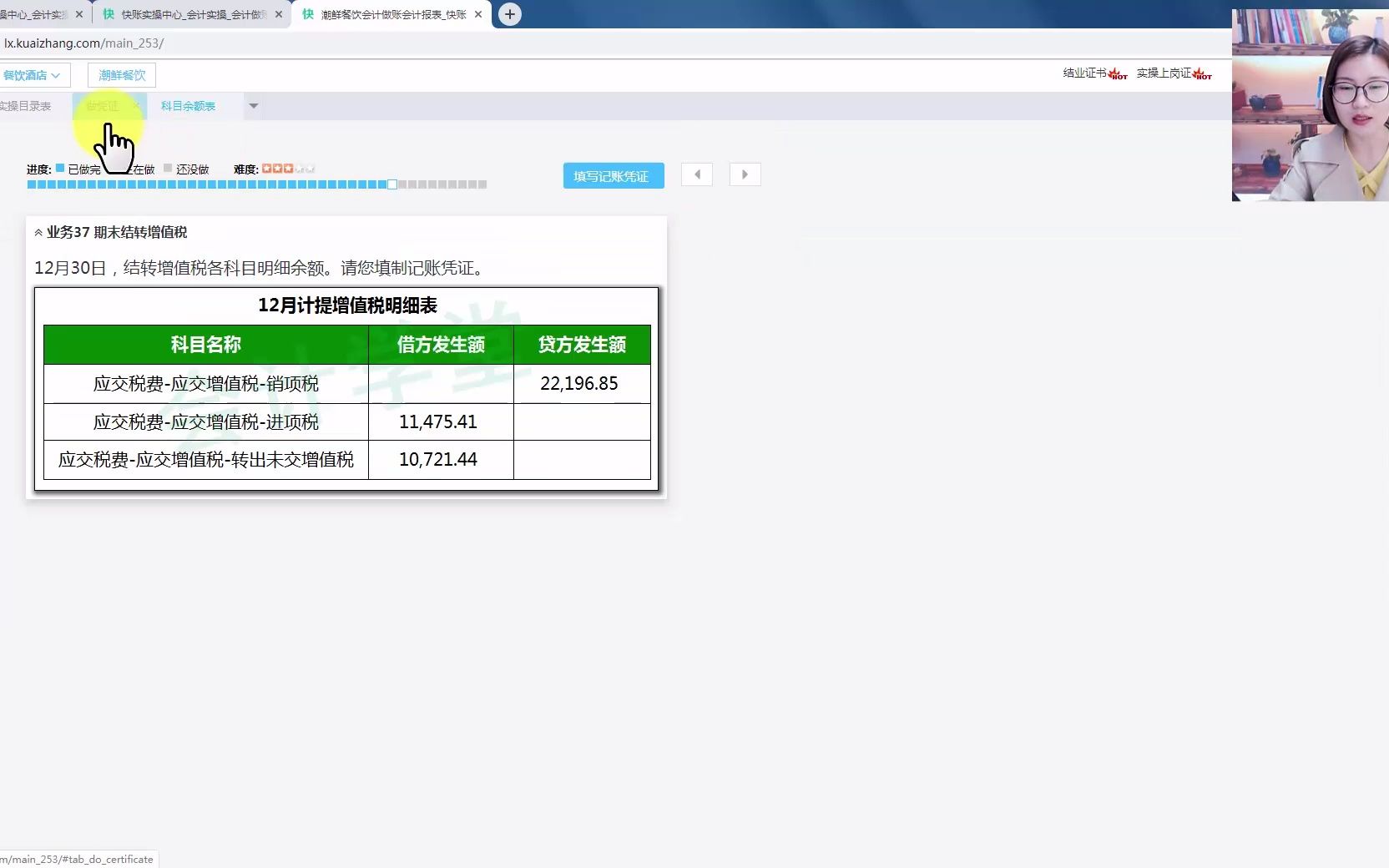
Task: Click the 填写记账凭证 button
Action: click(x=614, y=175)
